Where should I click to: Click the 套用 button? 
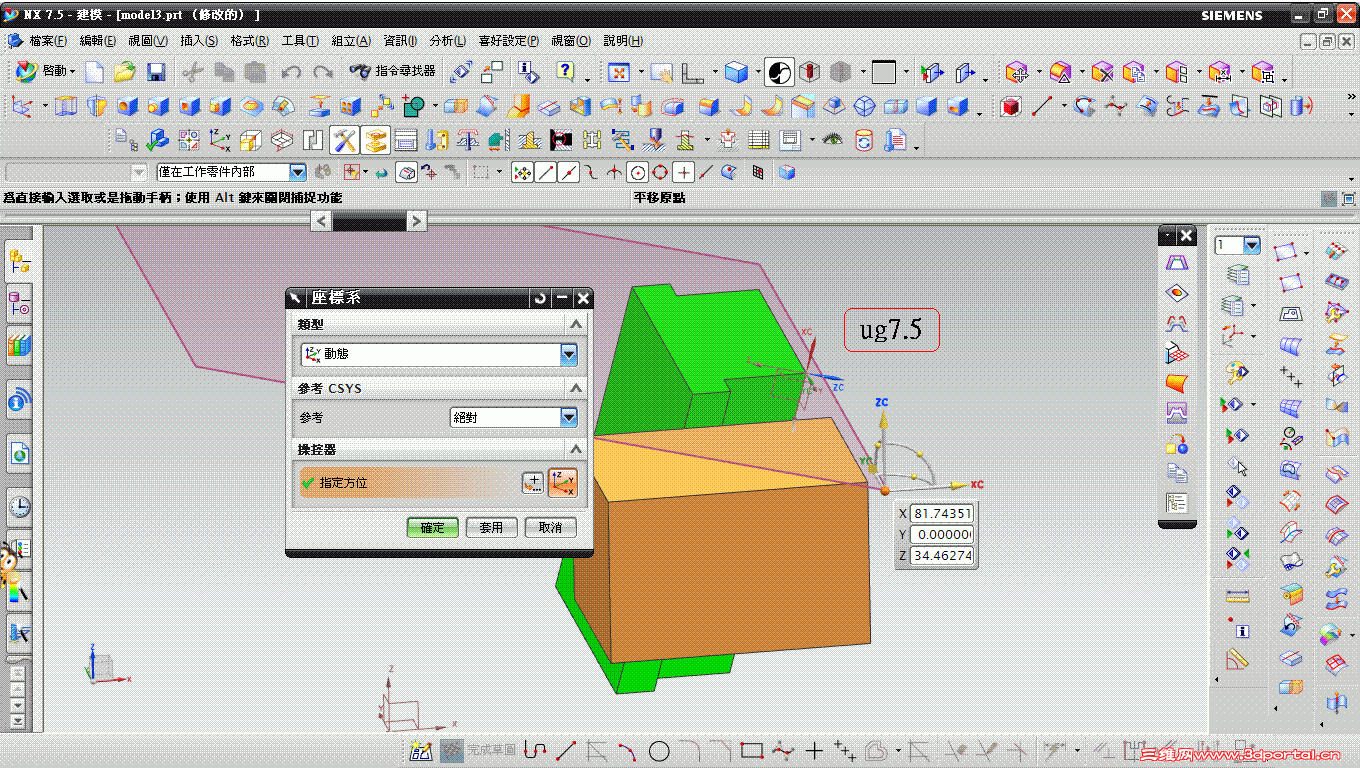pos(491,527)
